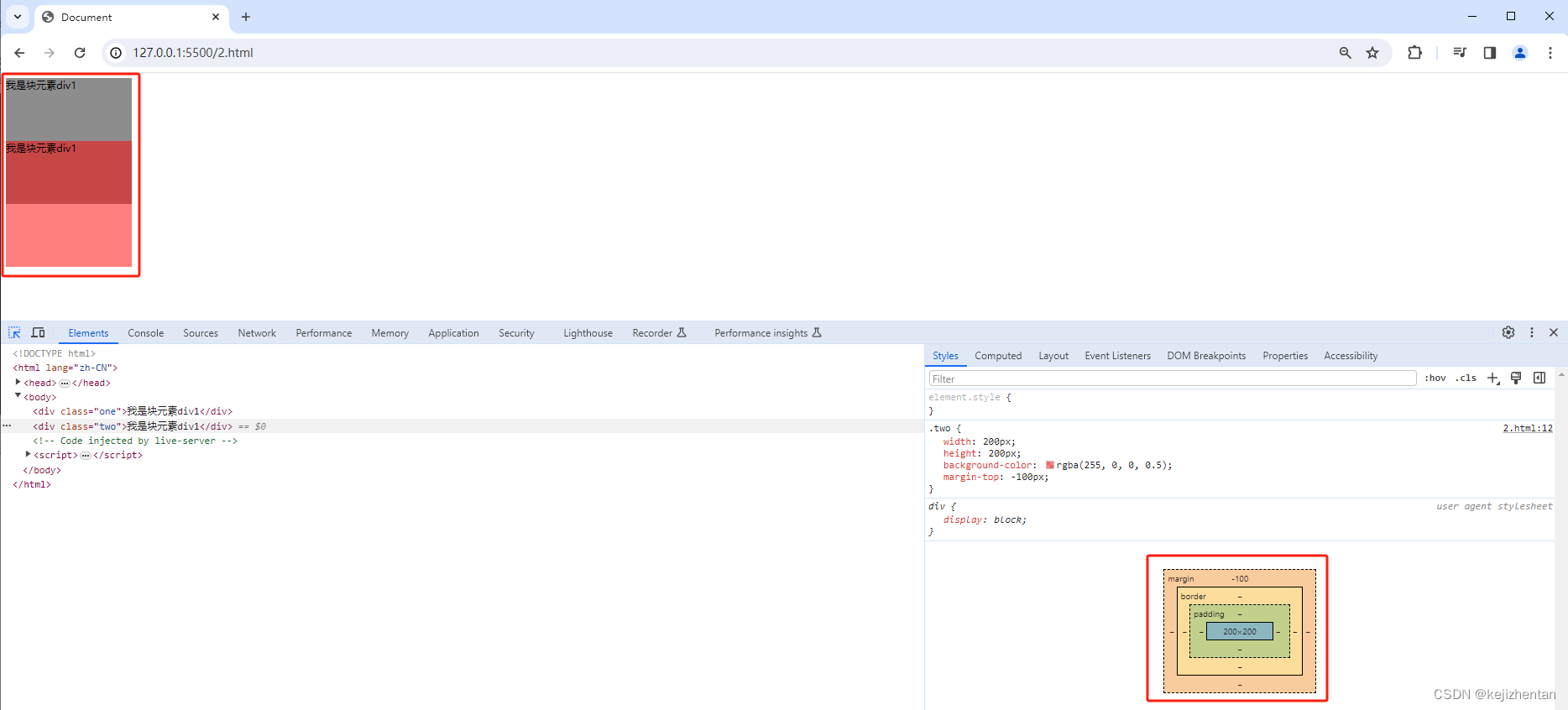Click the html lang="zh-CN" node
1568x710 pixels.
65,368
